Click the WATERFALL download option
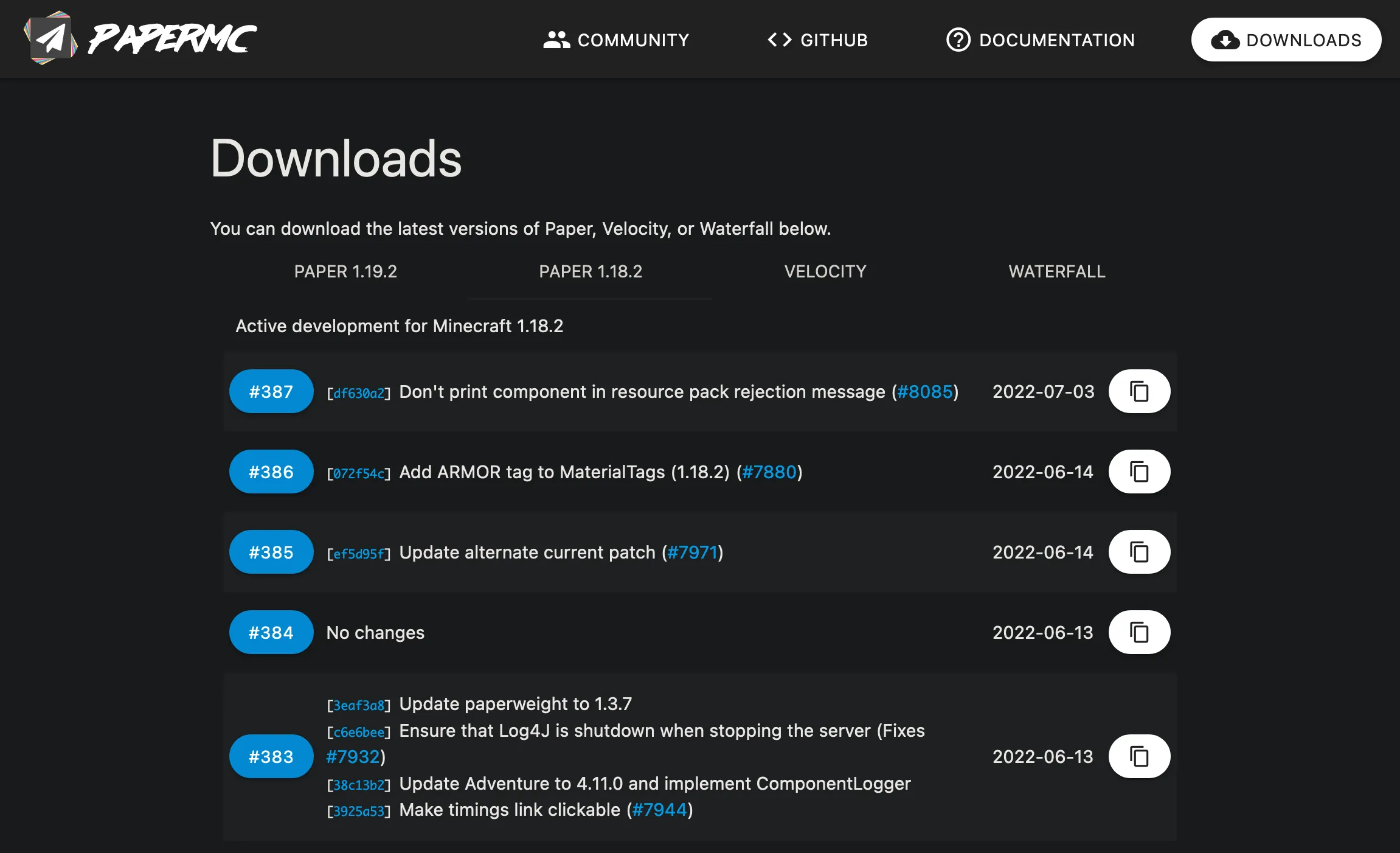 1057,271
